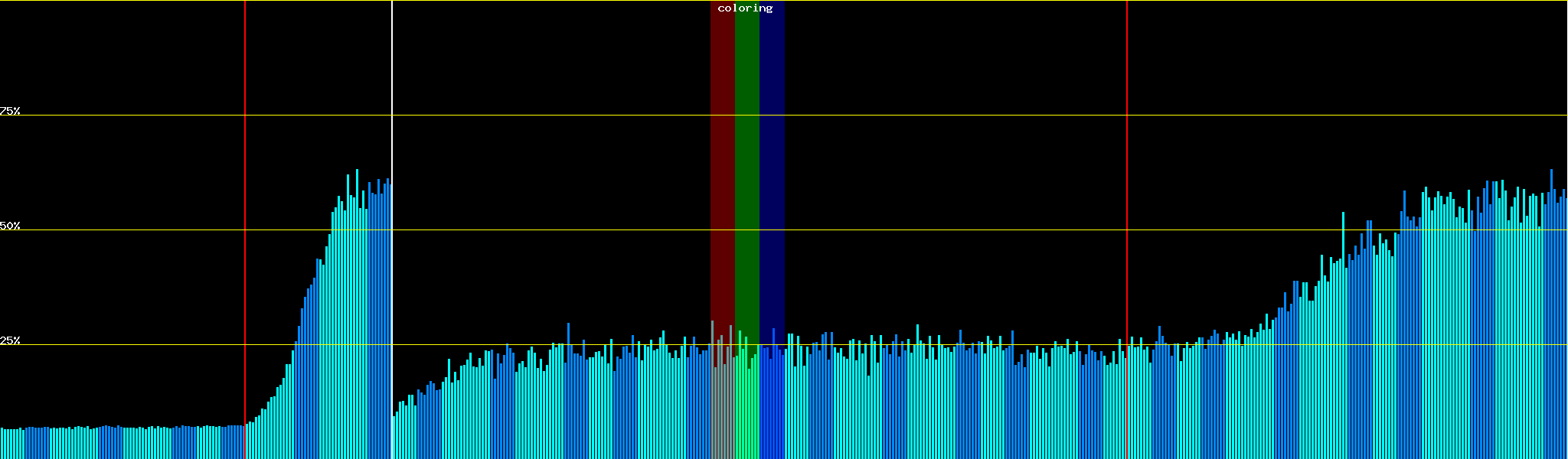Screen dimensions: 1568x459
Task: Click the flat low bars at the far left
Action: [x=115, y=444]
